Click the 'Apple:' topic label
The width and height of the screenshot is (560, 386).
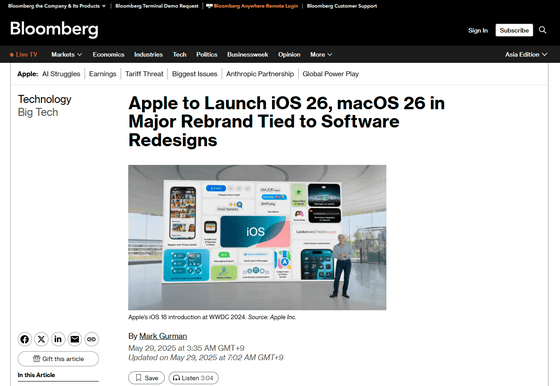(28, 74)
